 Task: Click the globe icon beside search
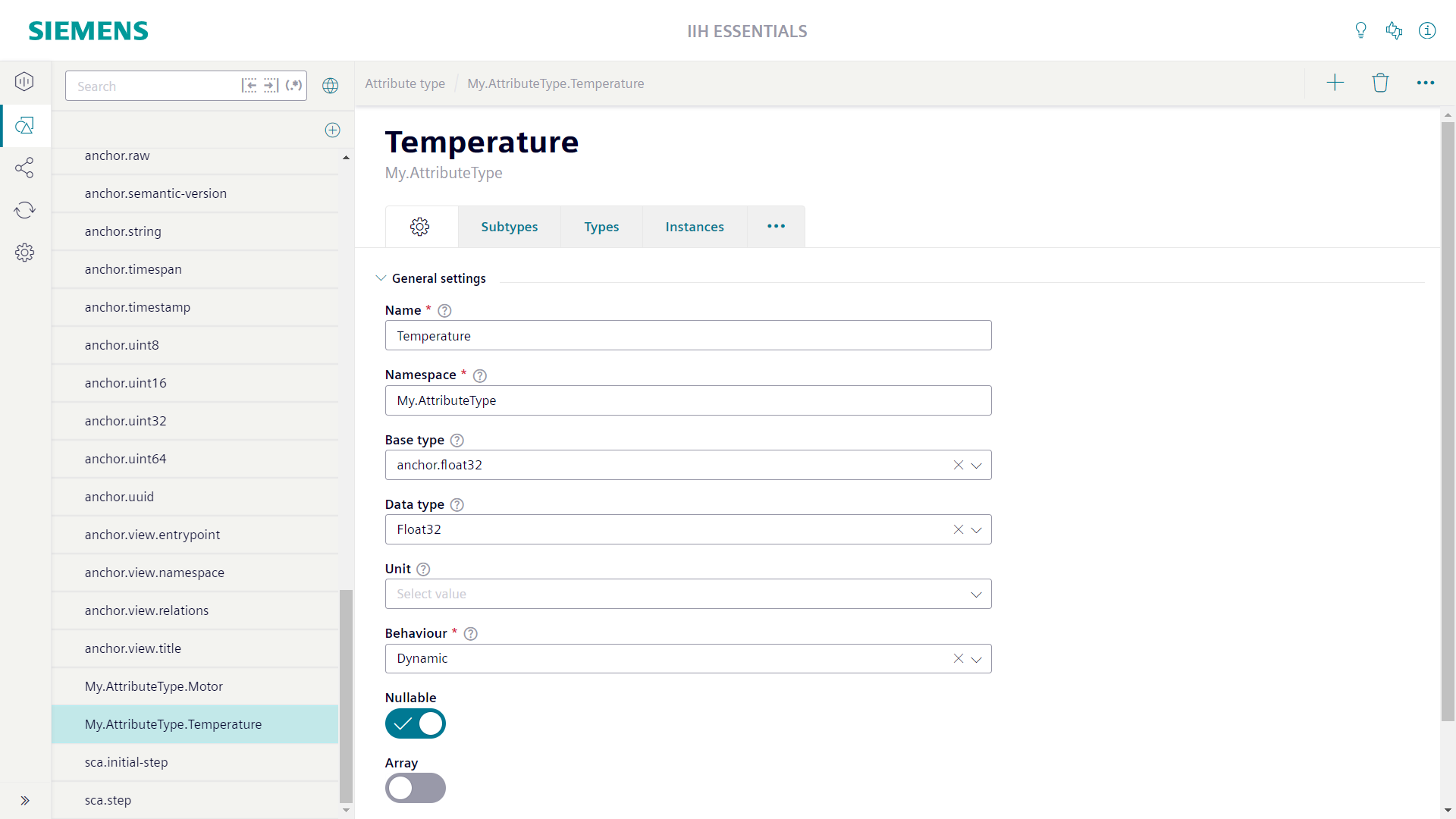point(330,86)
